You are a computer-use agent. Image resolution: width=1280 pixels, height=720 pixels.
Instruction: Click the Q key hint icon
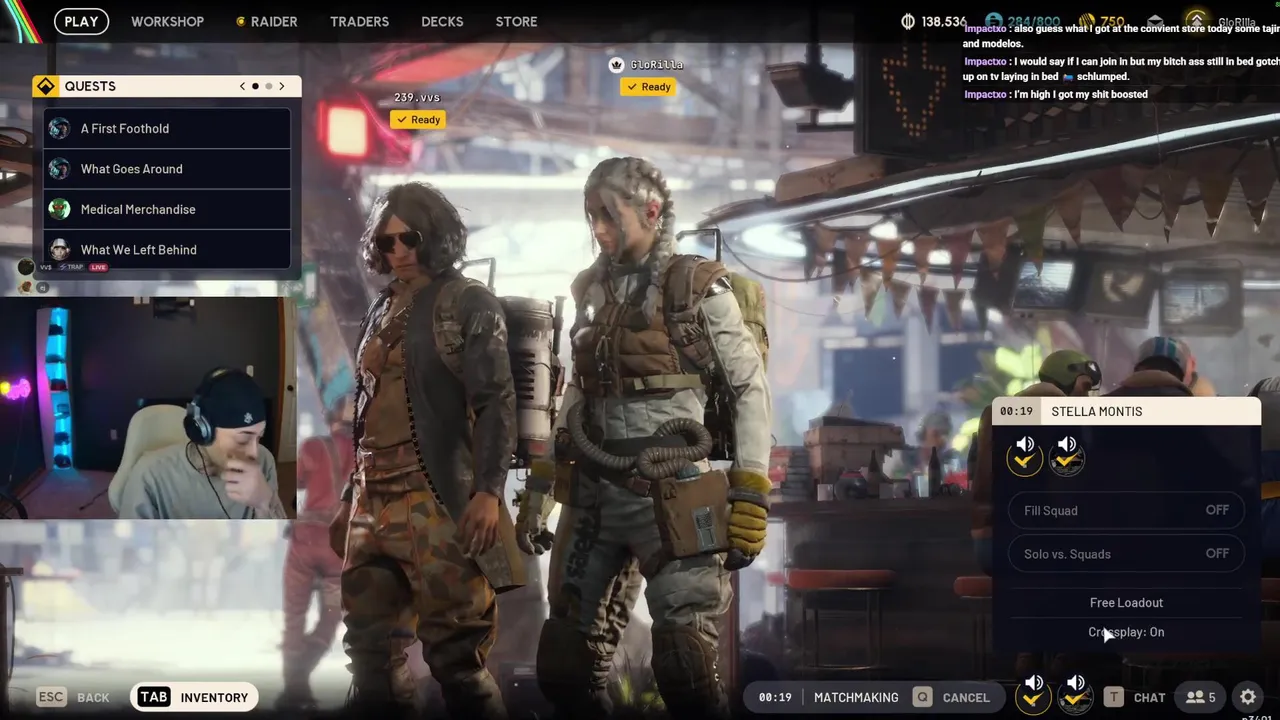922,697
